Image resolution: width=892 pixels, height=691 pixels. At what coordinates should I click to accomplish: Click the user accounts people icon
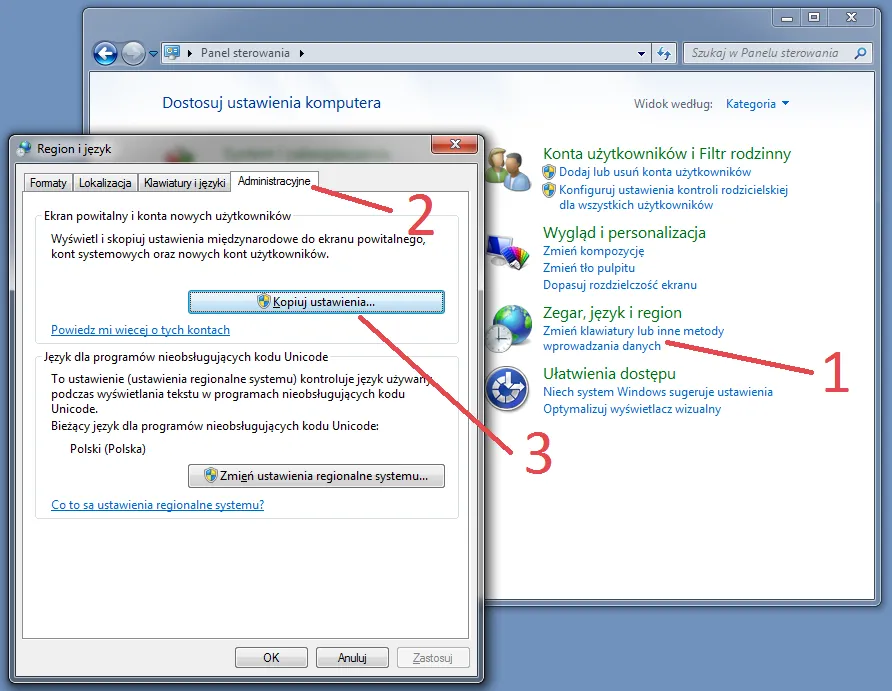(508, 169)
